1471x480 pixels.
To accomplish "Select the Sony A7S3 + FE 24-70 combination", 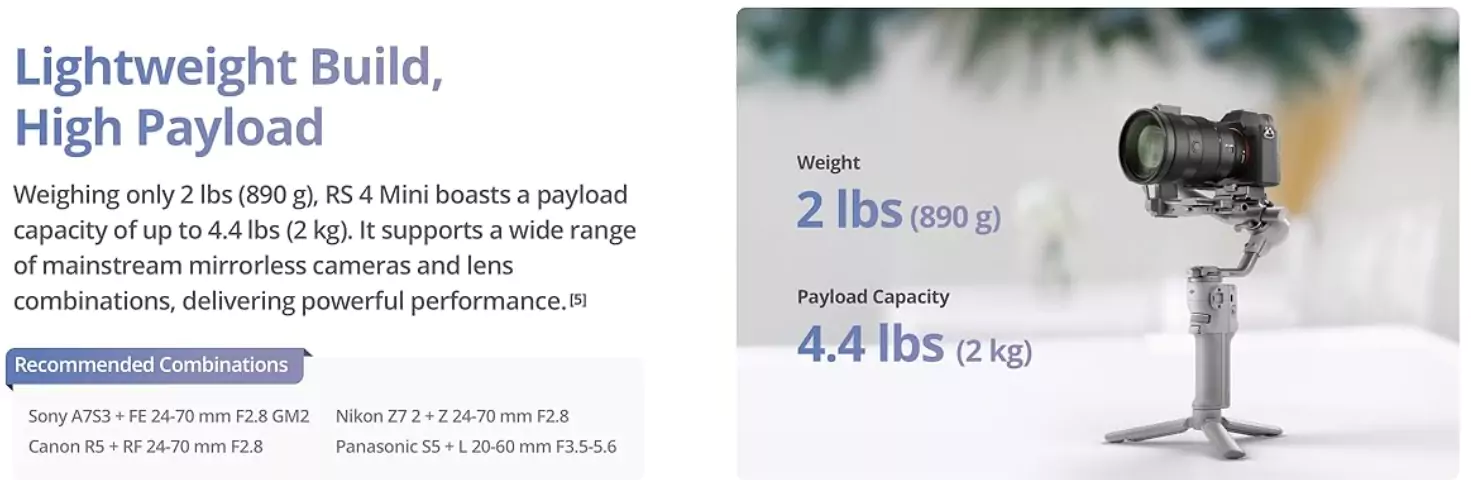I will click(x=168, y=416).
